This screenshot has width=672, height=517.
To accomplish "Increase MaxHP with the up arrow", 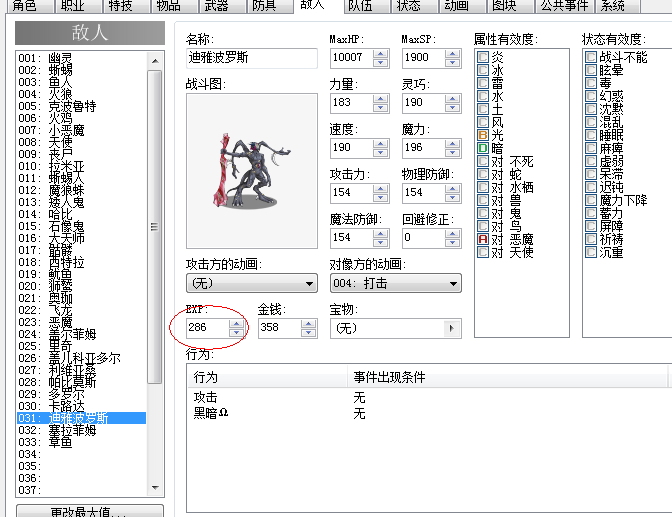I will 381,53.
